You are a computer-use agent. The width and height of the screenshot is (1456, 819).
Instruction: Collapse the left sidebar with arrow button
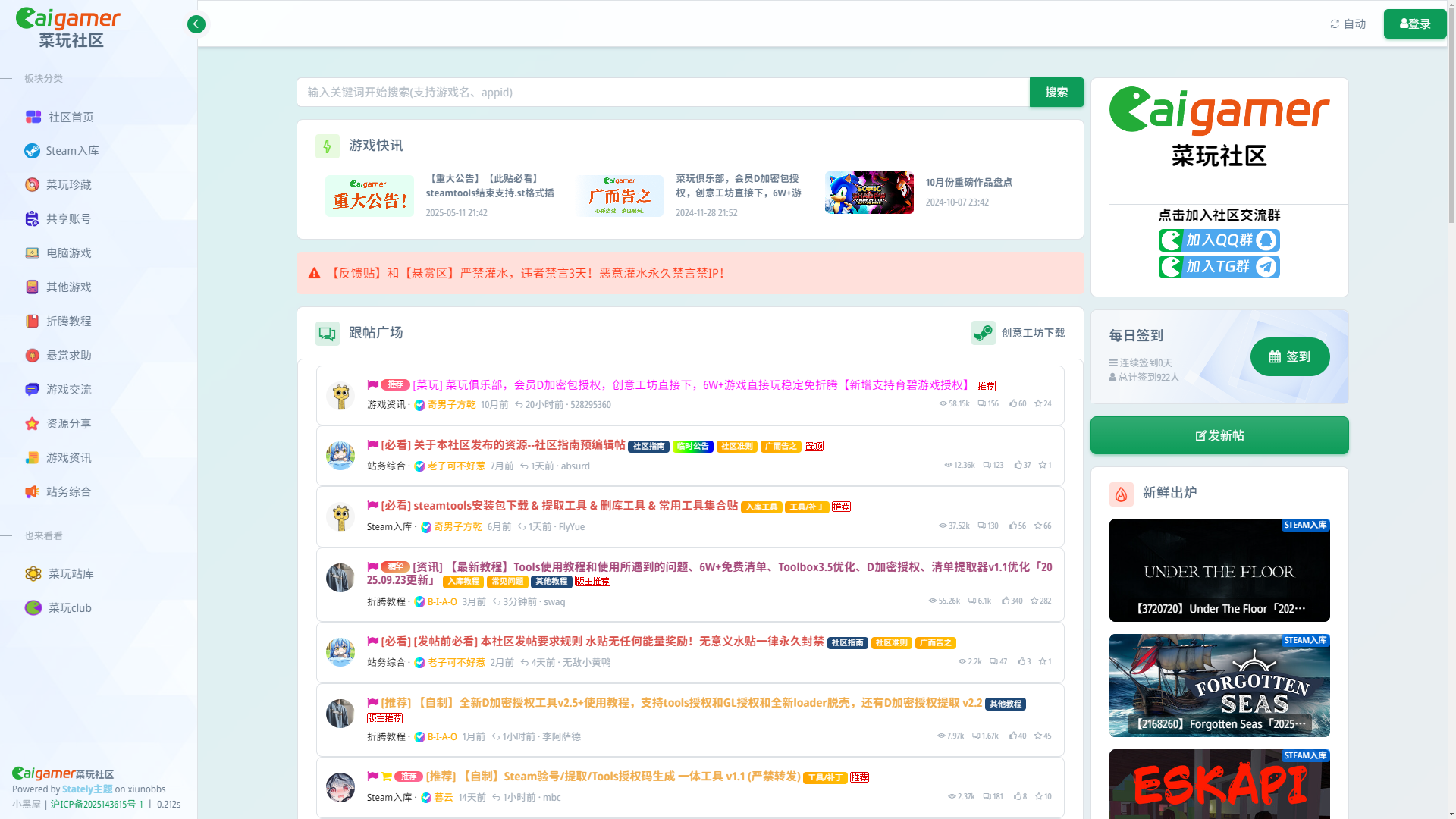pos(196,24)
